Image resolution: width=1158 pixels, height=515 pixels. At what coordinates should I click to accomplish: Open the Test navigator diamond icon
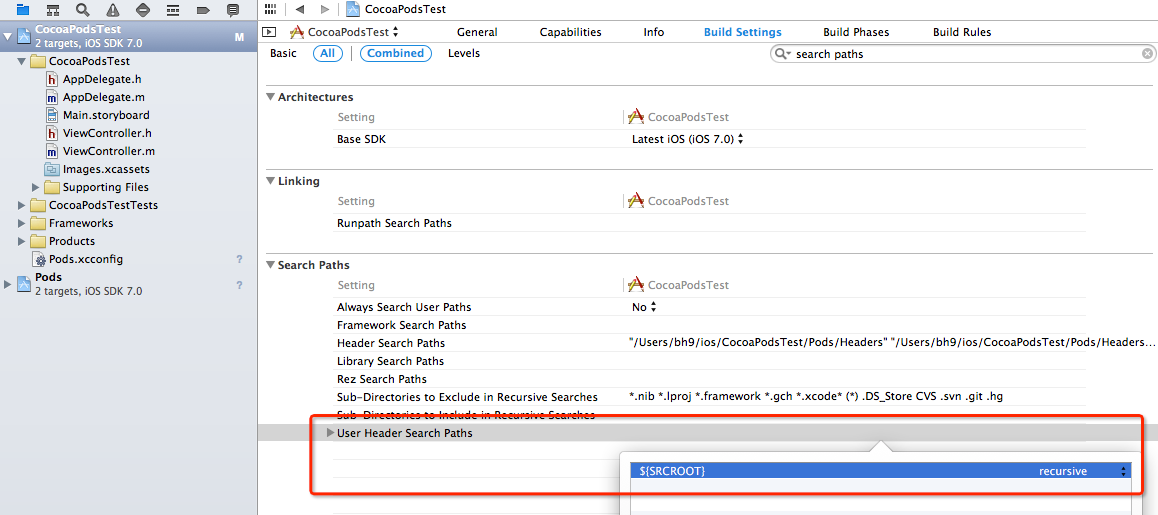[x=143, y=10]
